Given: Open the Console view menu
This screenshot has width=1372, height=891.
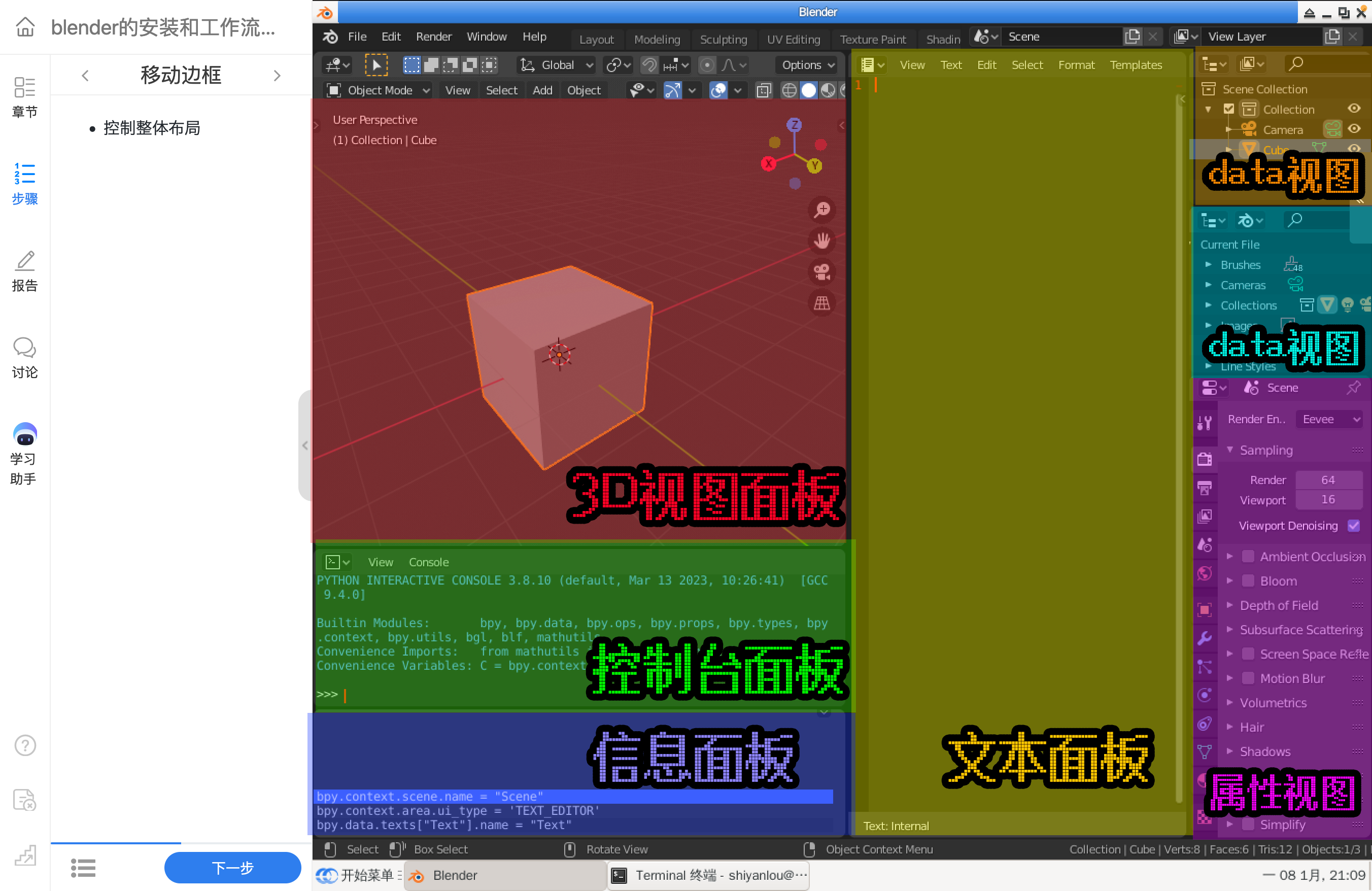Looking at the screenshot, I should coord(429,562).
